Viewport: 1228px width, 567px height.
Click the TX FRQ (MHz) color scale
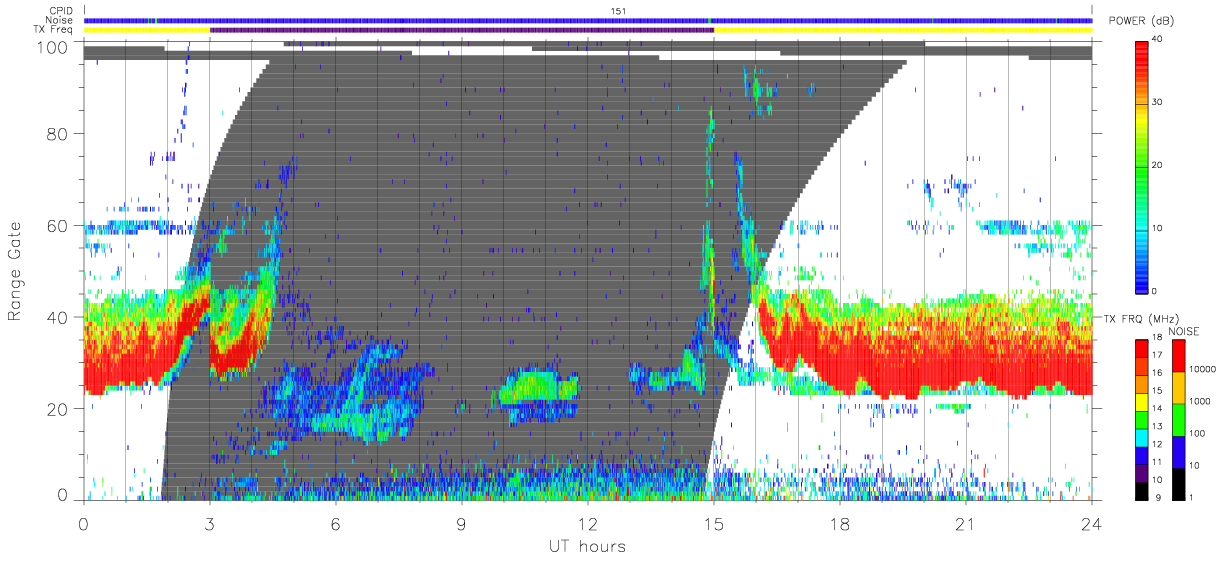1142,419
